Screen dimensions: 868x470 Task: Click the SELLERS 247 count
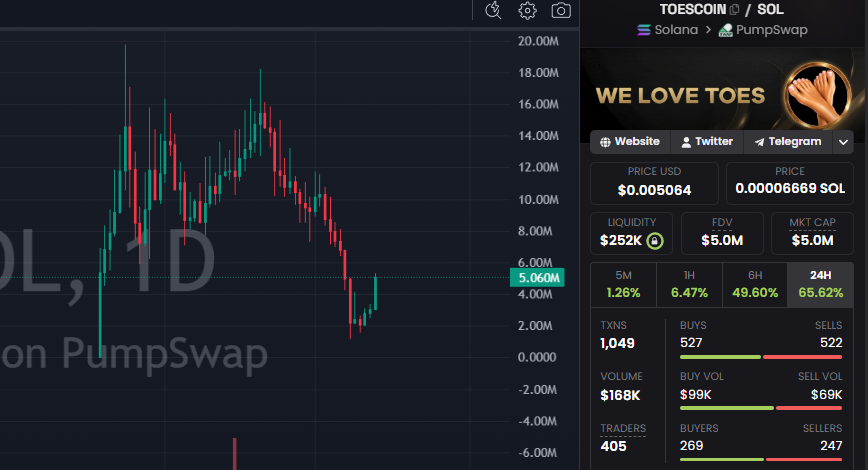point(831,446)
